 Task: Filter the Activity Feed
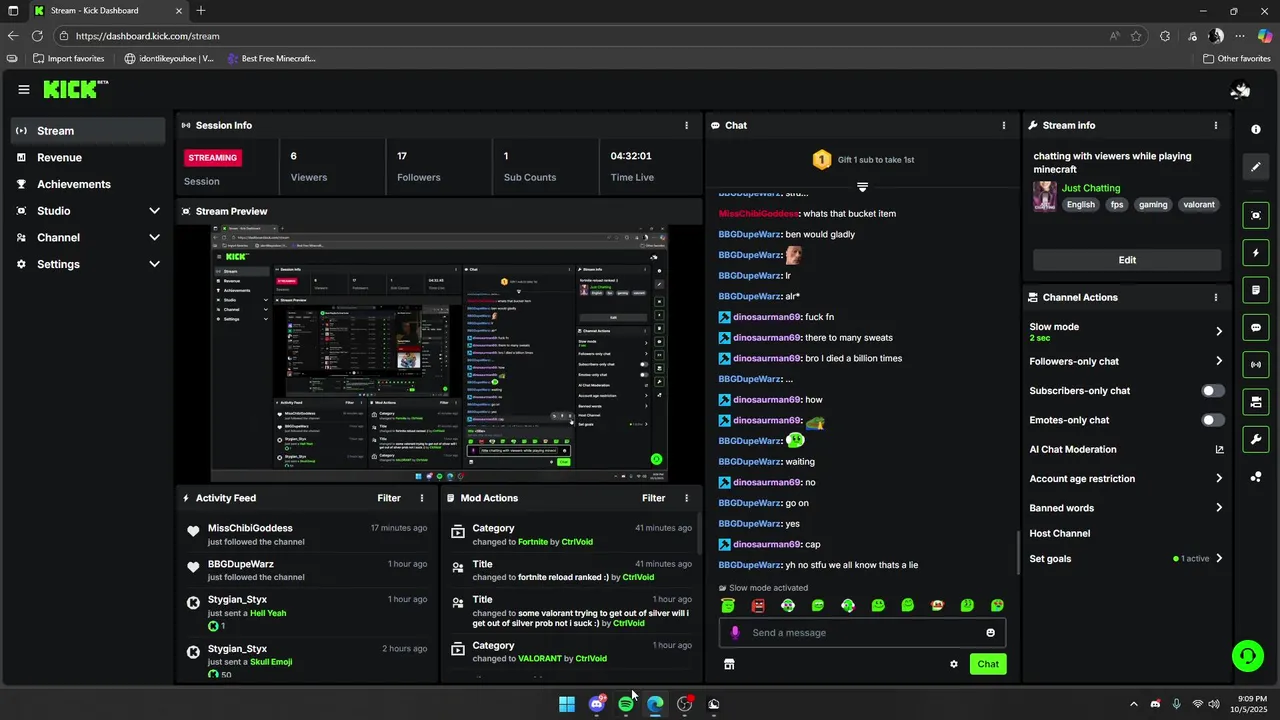pyautogui.click(x=389, y=498)
